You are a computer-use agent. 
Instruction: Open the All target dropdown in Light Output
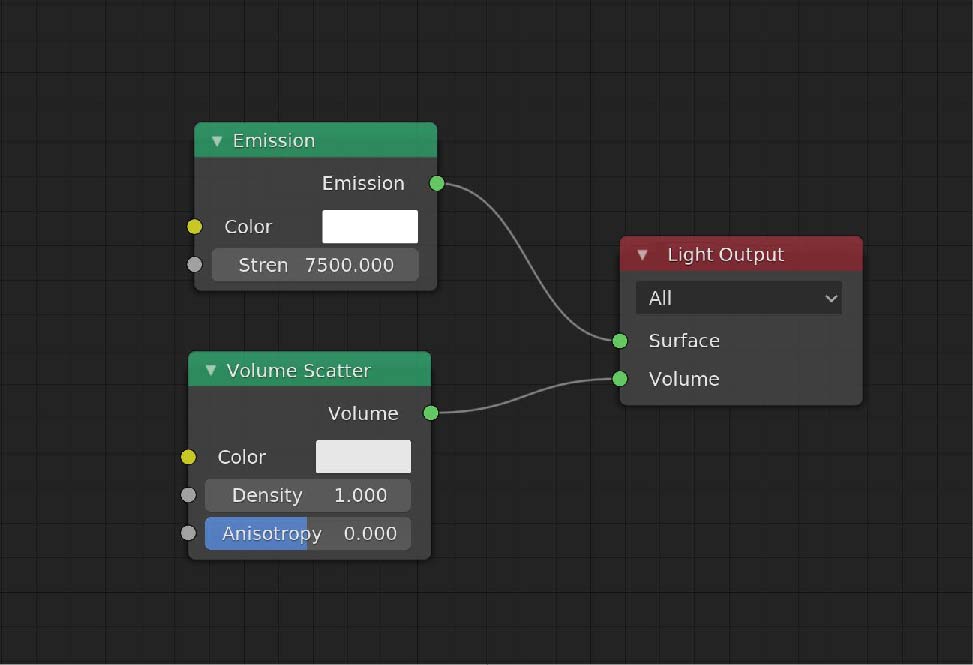[x=738, y=298]
